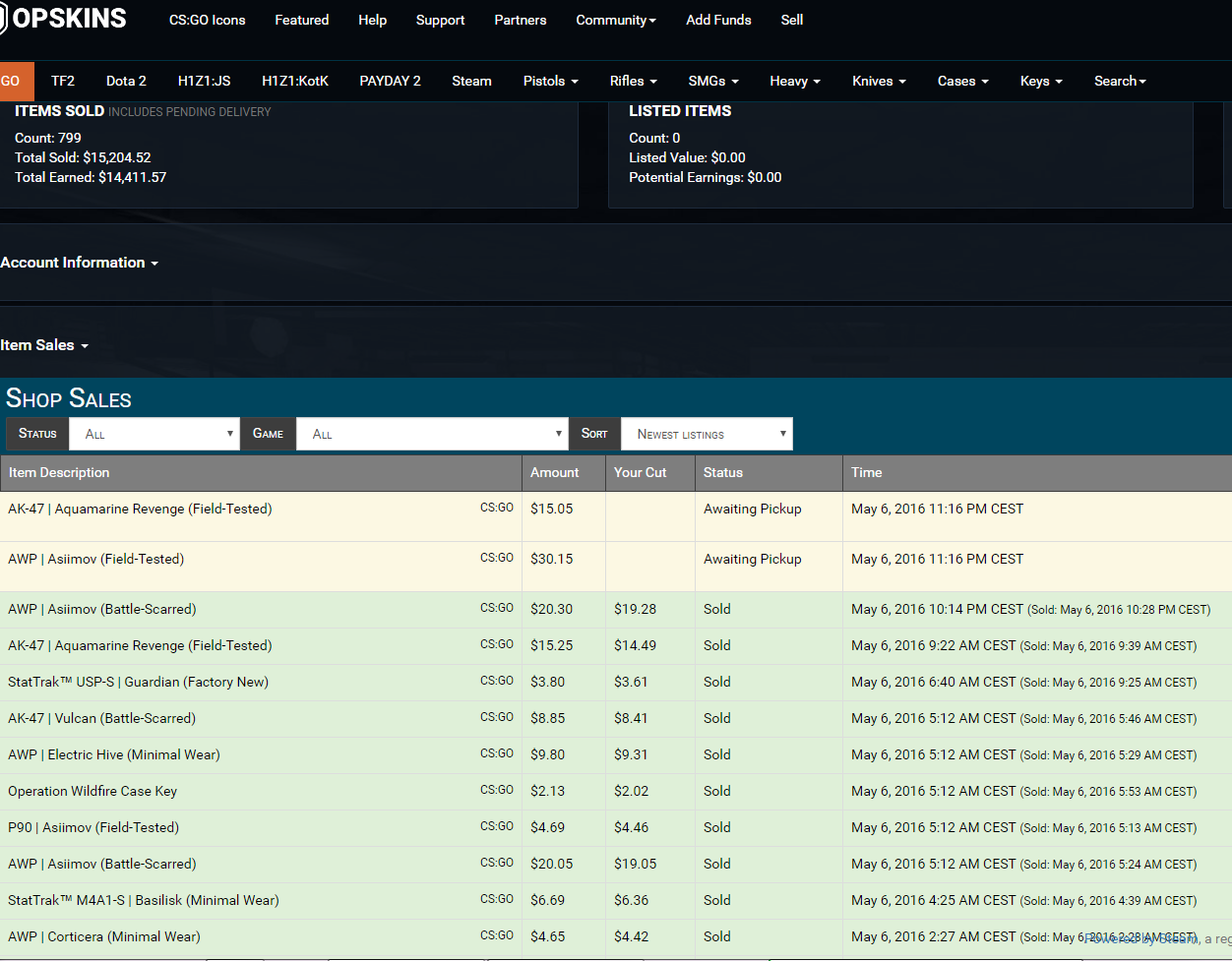Image resolution: width=1232 pixels, height=961 pixels.
Task: Click the Time column header
Action: (x=1037, y=473)
